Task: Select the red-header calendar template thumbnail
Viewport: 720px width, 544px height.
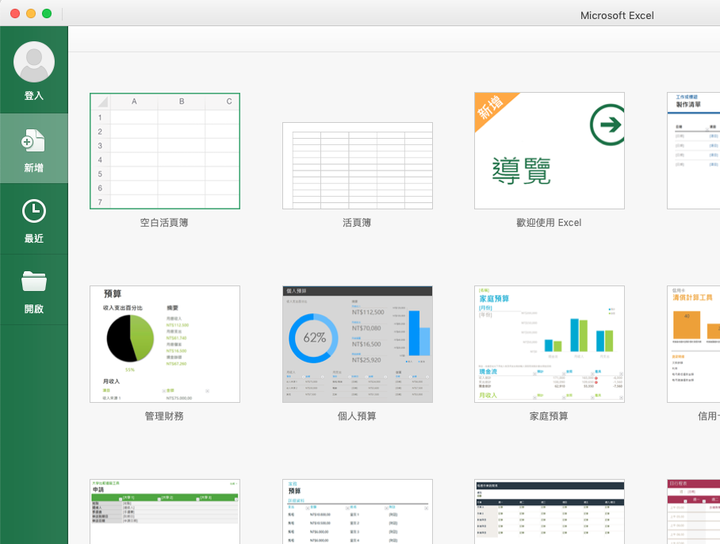Action: [693, 511]
